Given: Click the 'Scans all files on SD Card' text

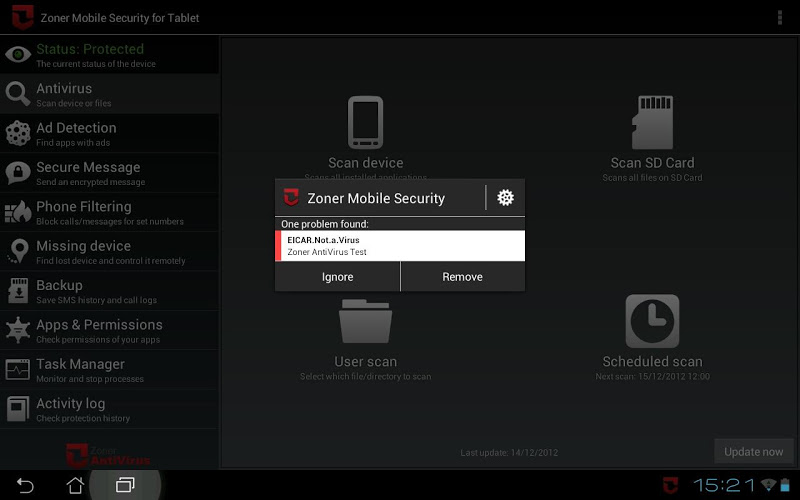Looking at the screenshot, I should [x=652, y=178].
